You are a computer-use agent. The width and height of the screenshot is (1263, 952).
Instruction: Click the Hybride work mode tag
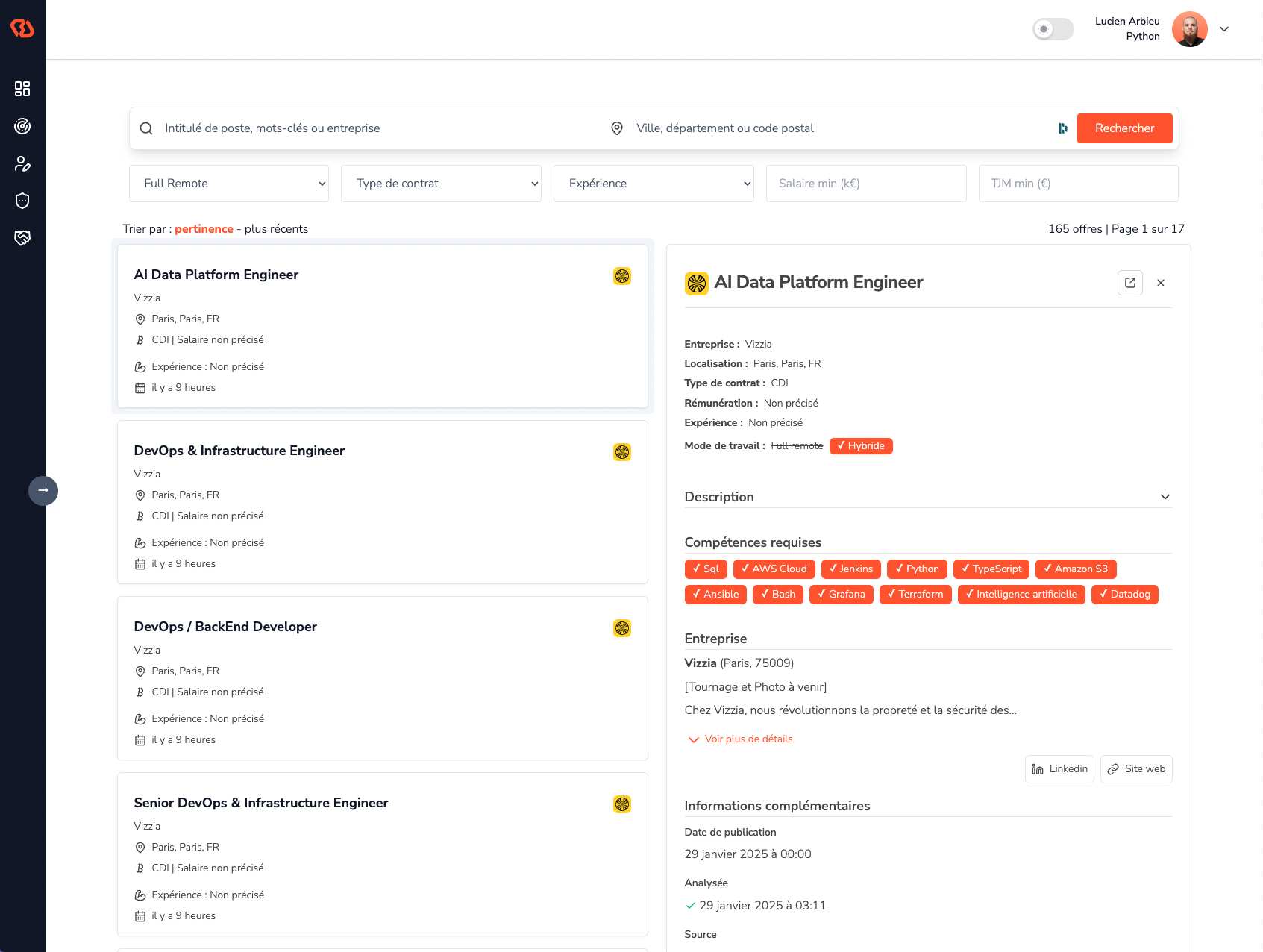(861, 446)
